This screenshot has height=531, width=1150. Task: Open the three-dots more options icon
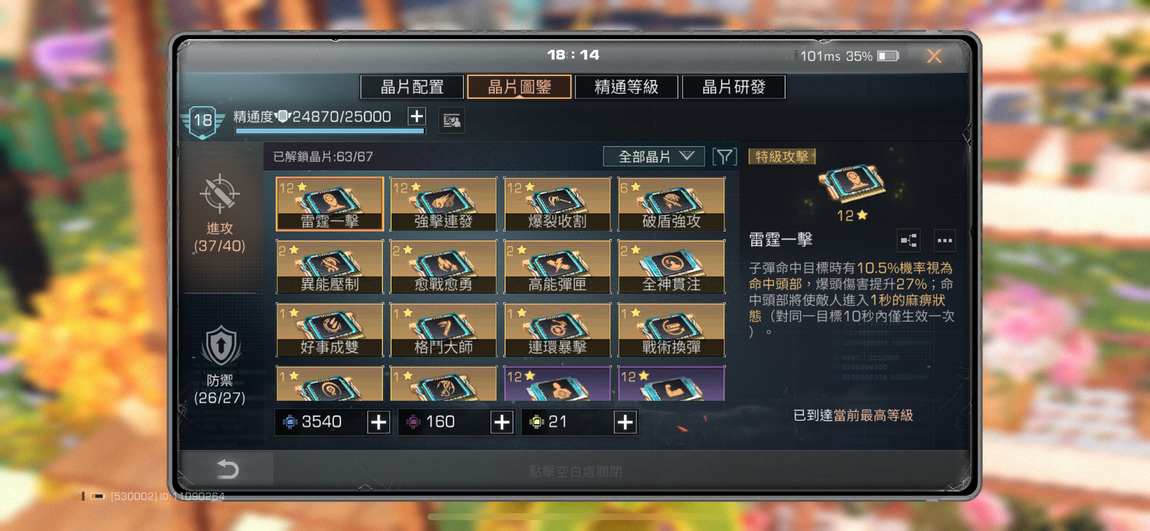pyautogui.click(x=945, y=240)
